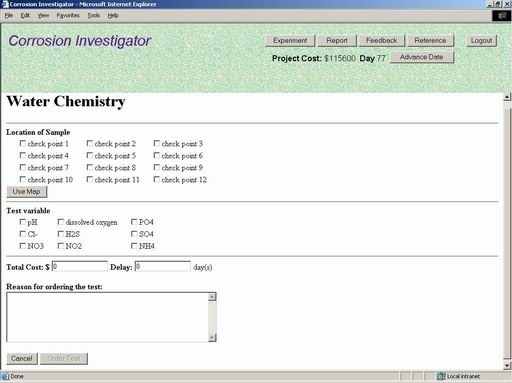Screen dimensions: 512x383
Task: Select check point 7 checkbox
Action: click(23, 167)
